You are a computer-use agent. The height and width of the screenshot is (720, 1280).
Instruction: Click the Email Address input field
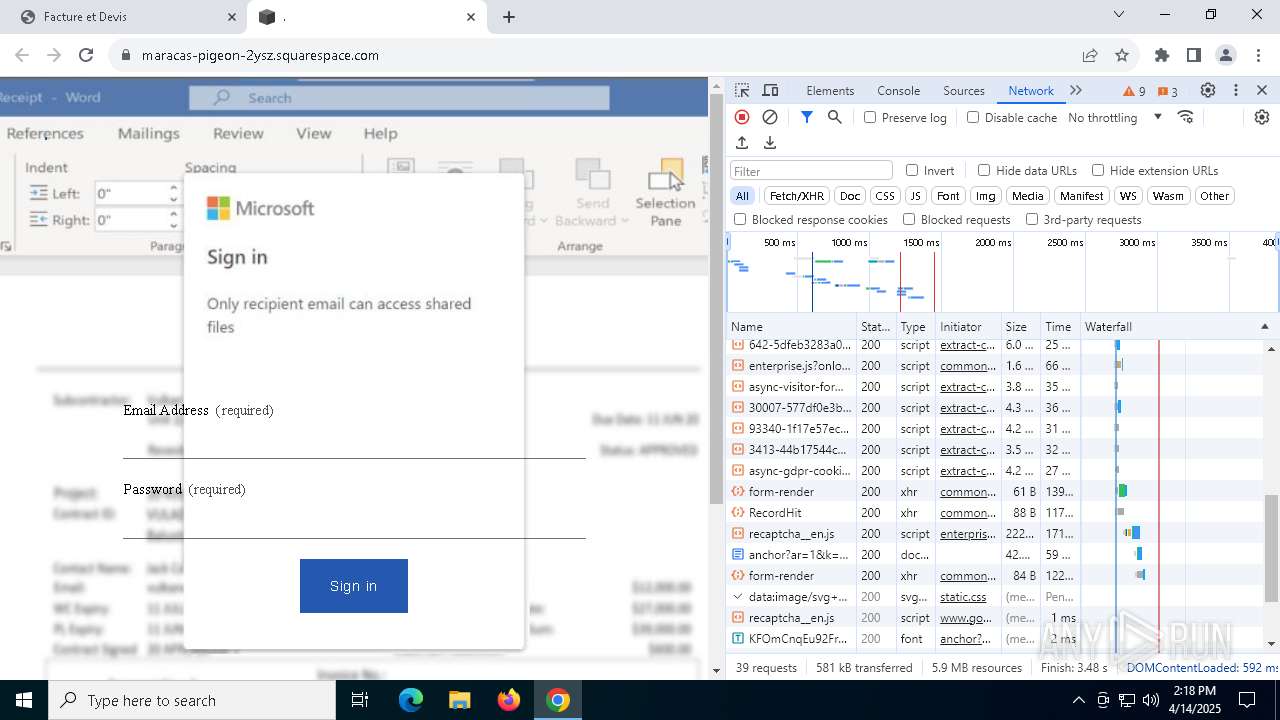click(x=354, y=440)
